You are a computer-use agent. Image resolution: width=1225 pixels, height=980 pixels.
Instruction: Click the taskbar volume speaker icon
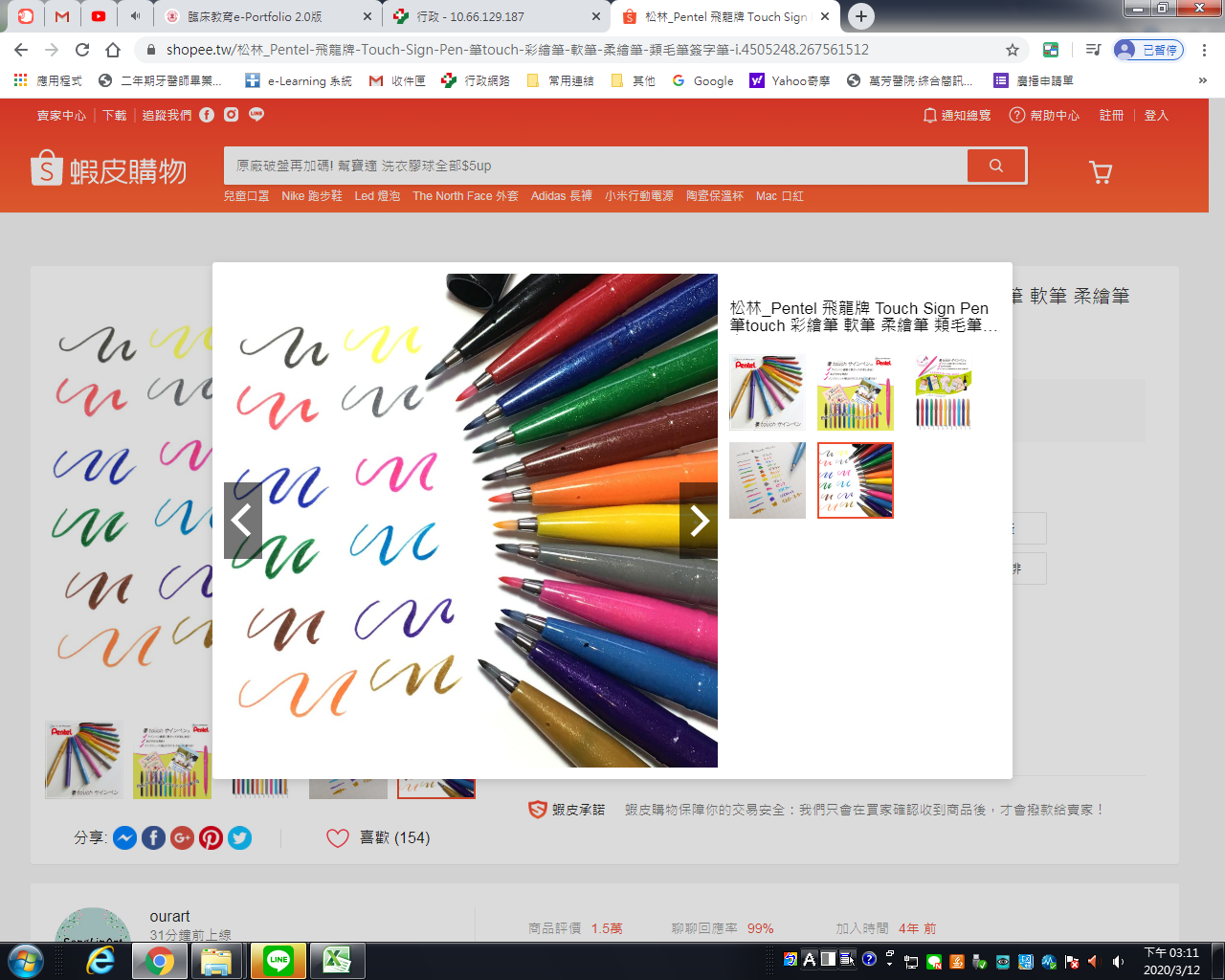(1118, 962)
